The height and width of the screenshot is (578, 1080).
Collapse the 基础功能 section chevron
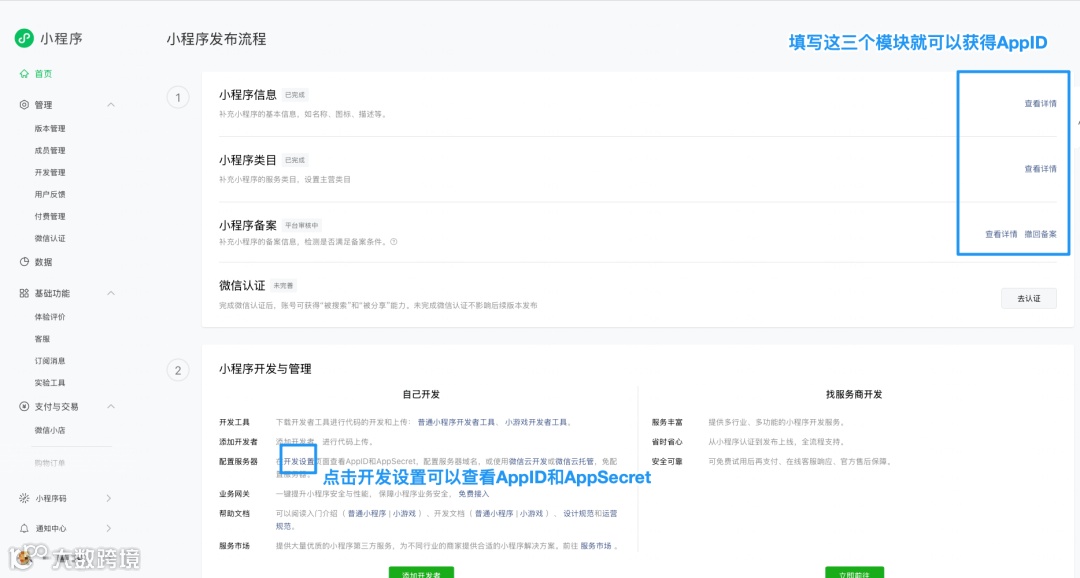pyautogui.click(x=111, y=293)
